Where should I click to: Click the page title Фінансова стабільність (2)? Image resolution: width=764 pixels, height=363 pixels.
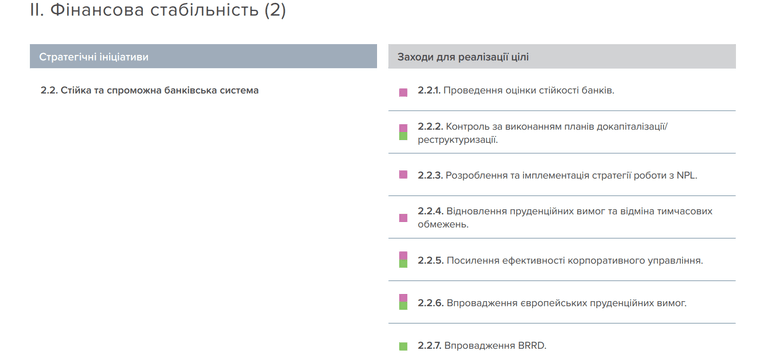coord(158,10)
